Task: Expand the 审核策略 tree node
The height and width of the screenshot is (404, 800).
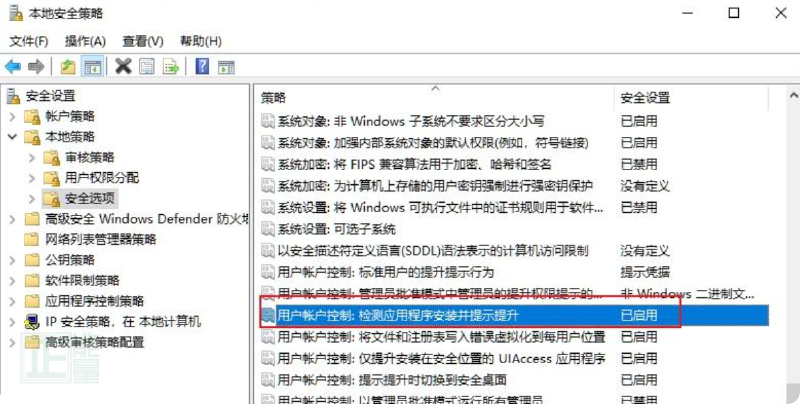Action: click(32, 158)
